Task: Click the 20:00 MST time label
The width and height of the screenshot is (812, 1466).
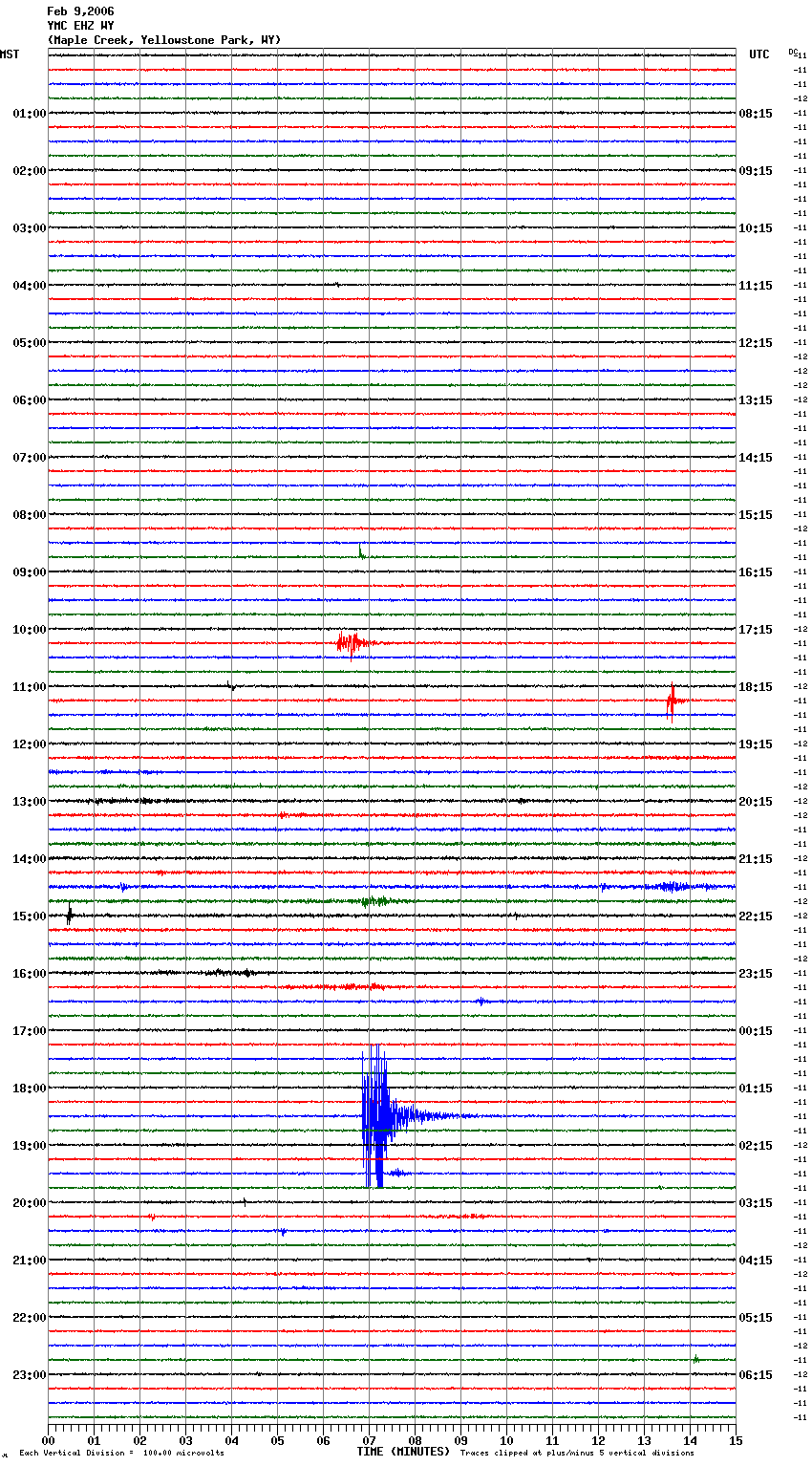Action: [x=29, y=1203]
